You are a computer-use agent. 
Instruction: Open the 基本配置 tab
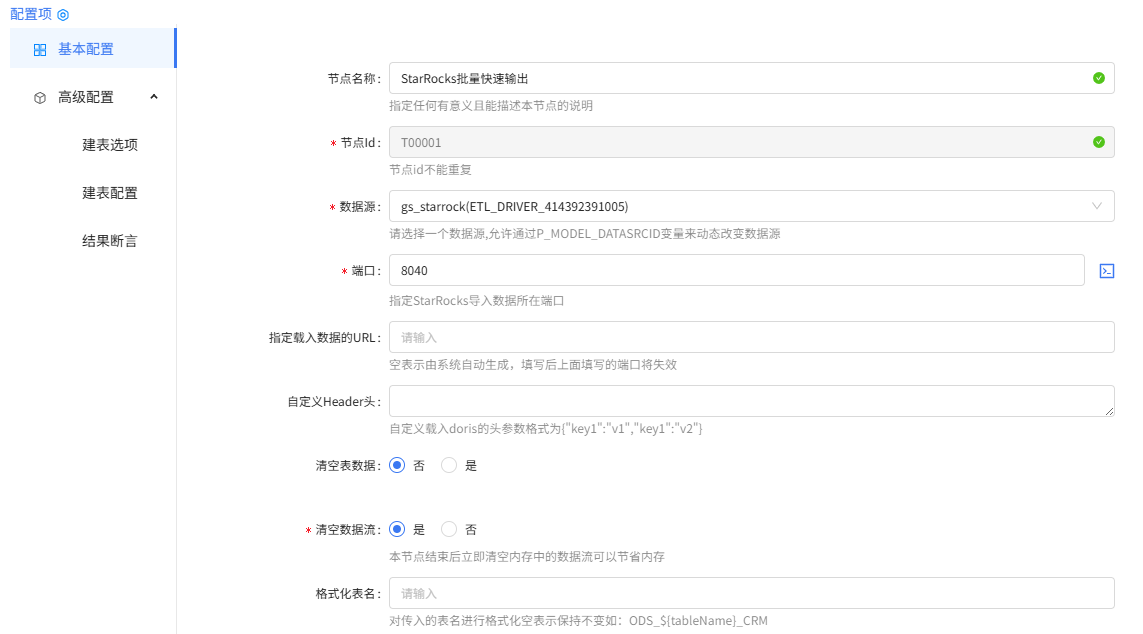(93, 49)
